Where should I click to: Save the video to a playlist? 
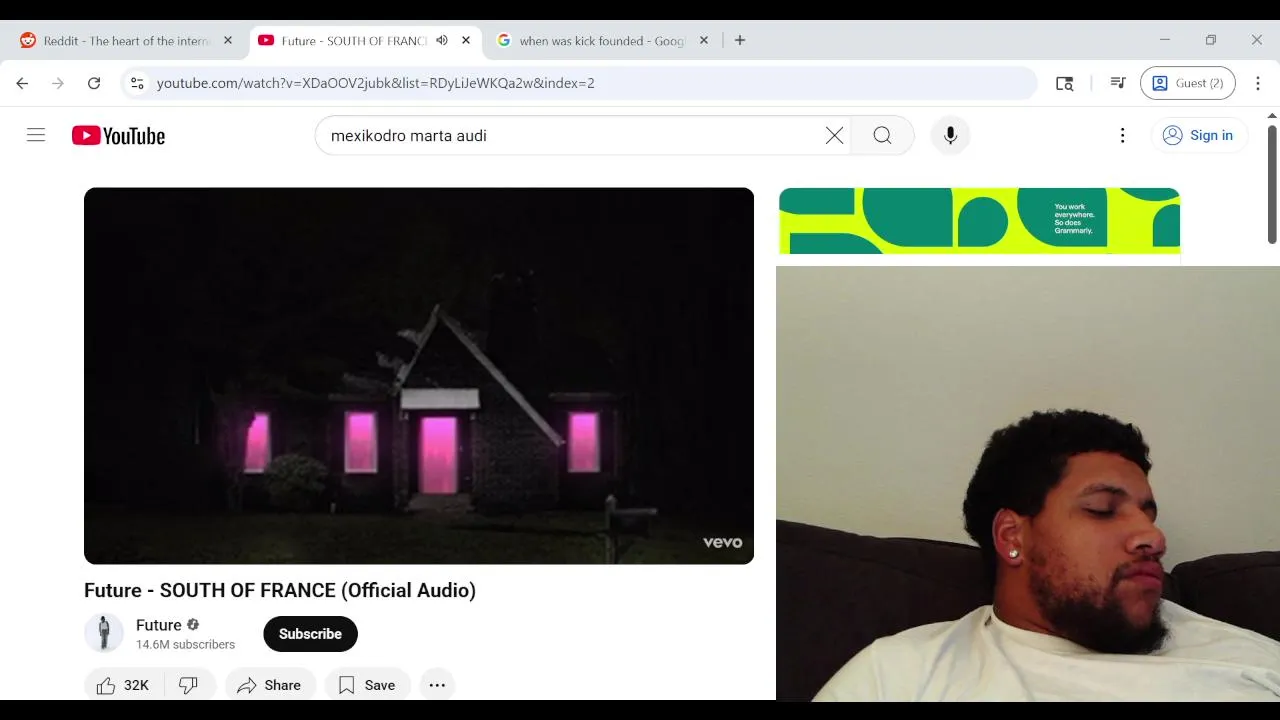(367, 685)
